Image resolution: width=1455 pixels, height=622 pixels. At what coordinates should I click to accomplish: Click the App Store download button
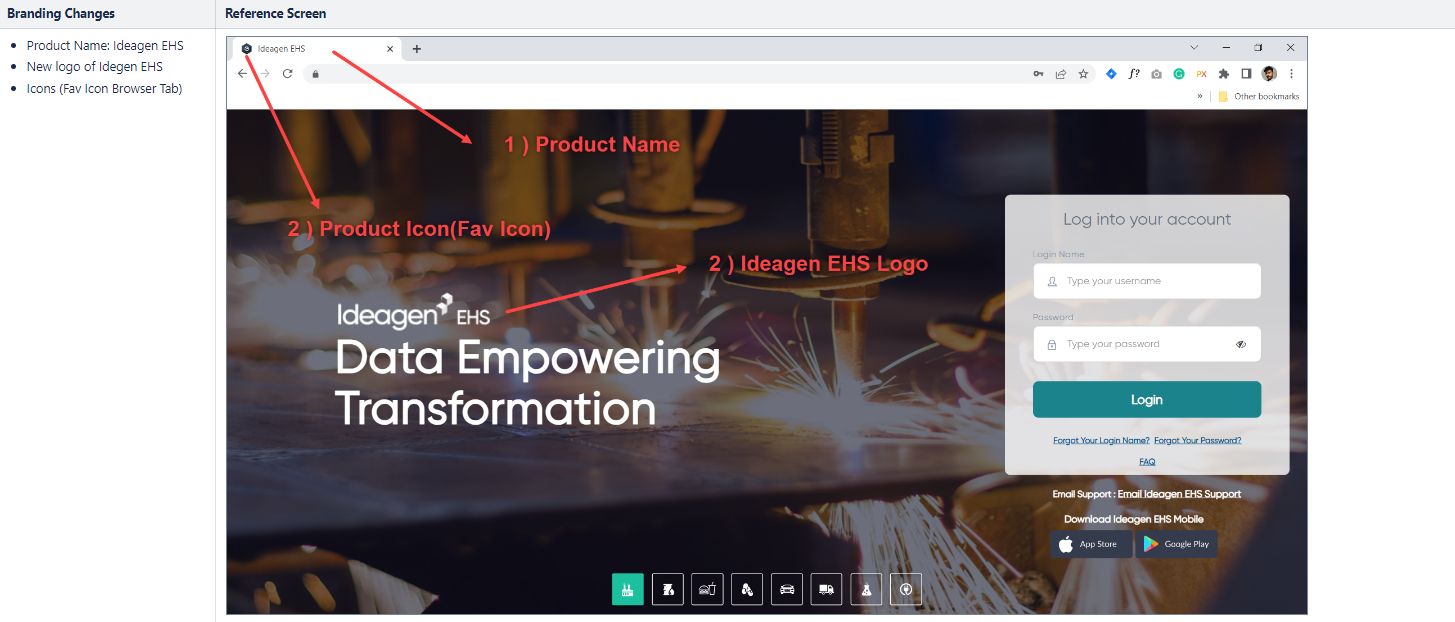(1091, 544)
